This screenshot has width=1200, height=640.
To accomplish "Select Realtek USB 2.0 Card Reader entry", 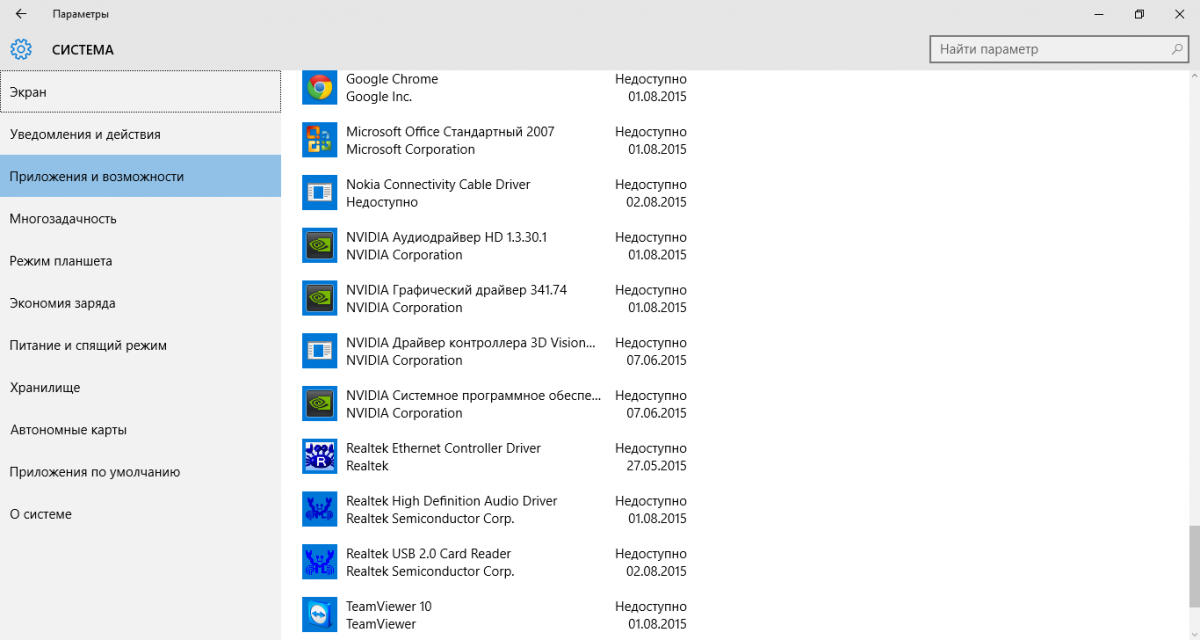I will (428, 562).
